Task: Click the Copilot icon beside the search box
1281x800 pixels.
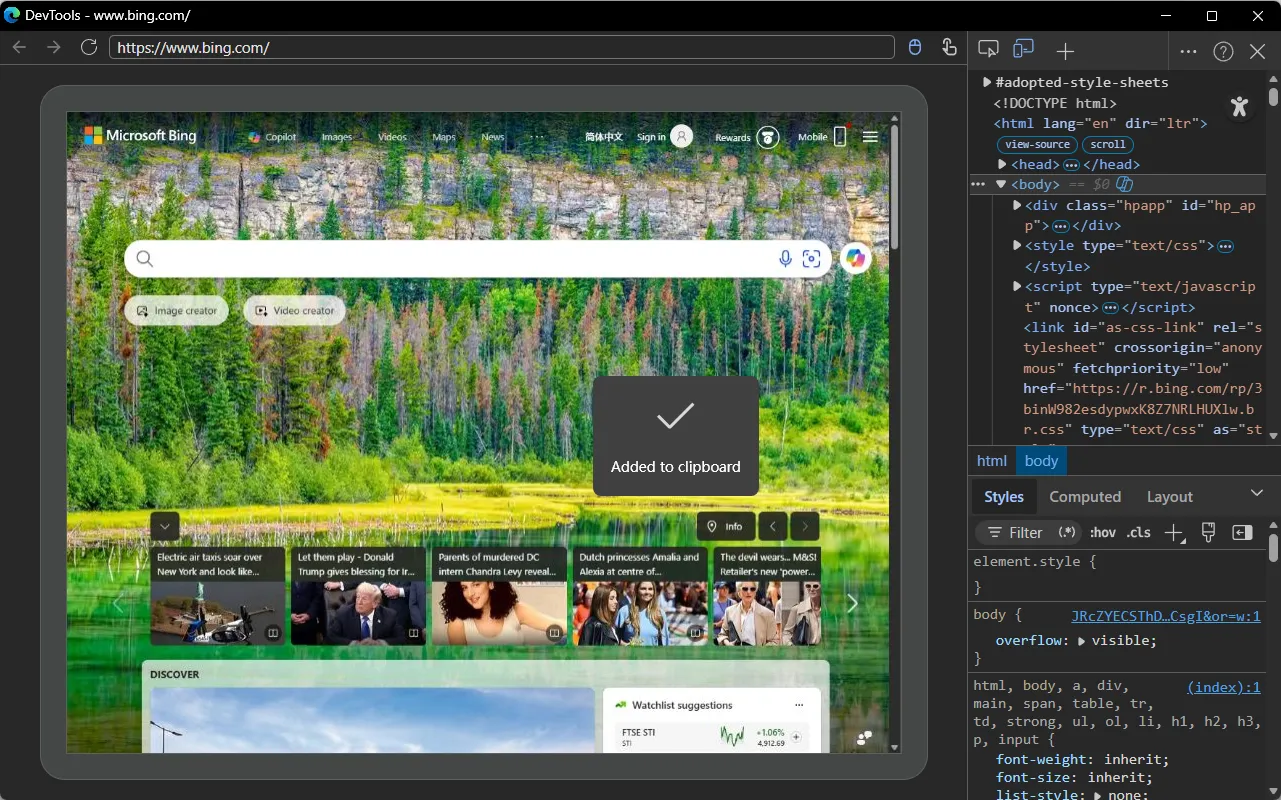Action: [x=855, y=259]
